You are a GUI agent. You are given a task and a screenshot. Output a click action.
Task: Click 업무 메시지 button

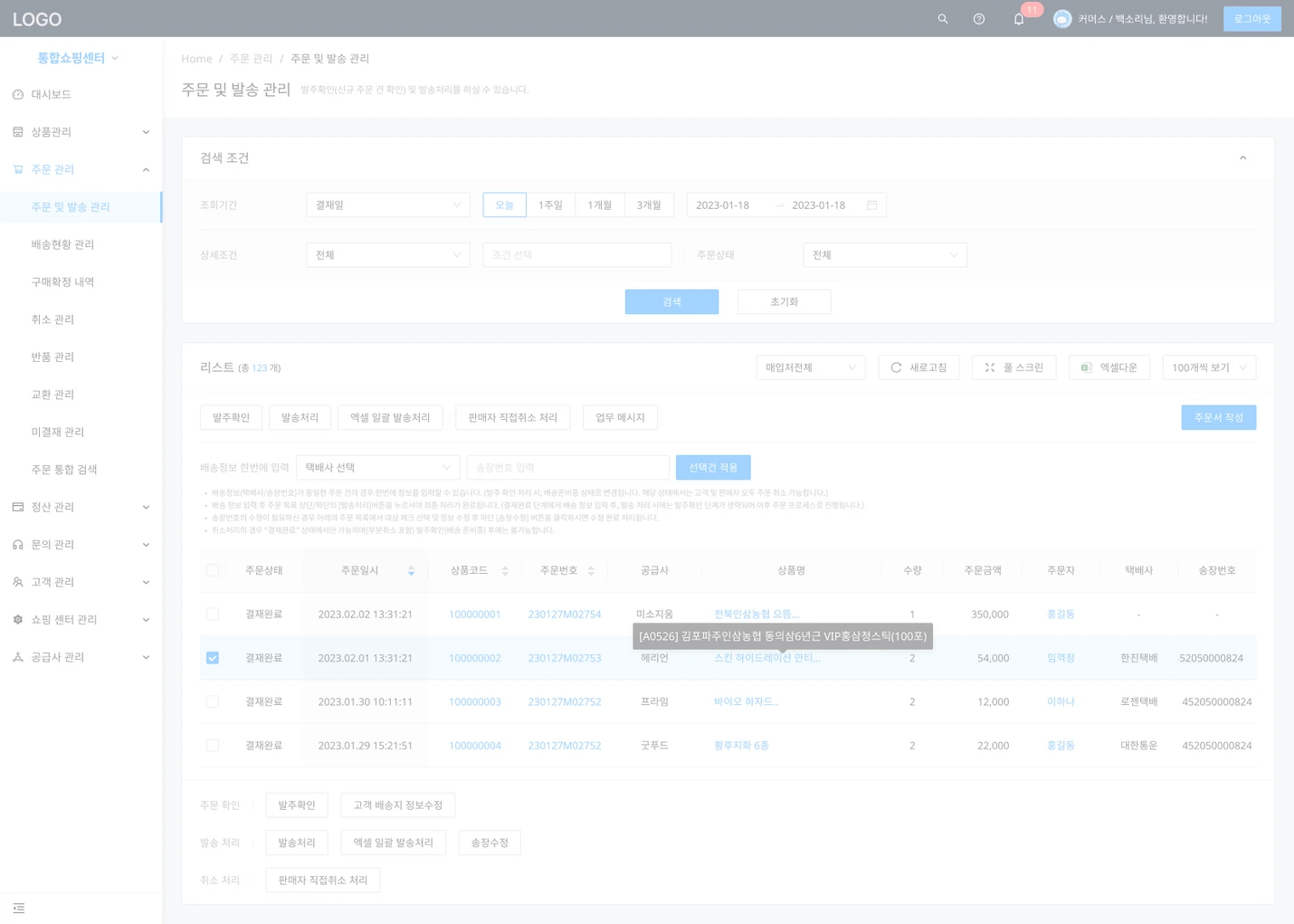tap(620, 417)
